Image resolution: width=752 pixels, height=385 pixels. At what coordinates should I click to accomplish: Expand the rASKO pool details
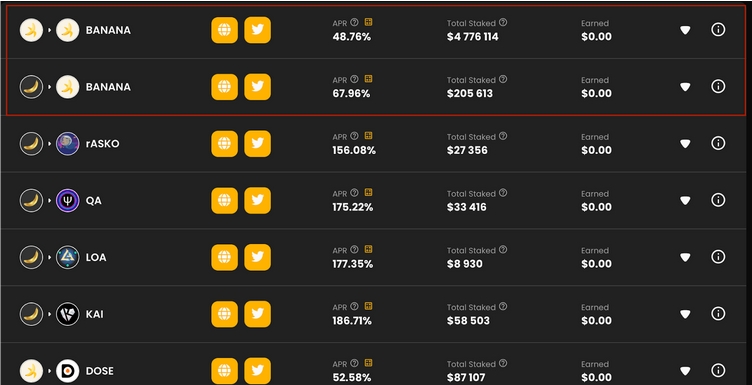685,143
